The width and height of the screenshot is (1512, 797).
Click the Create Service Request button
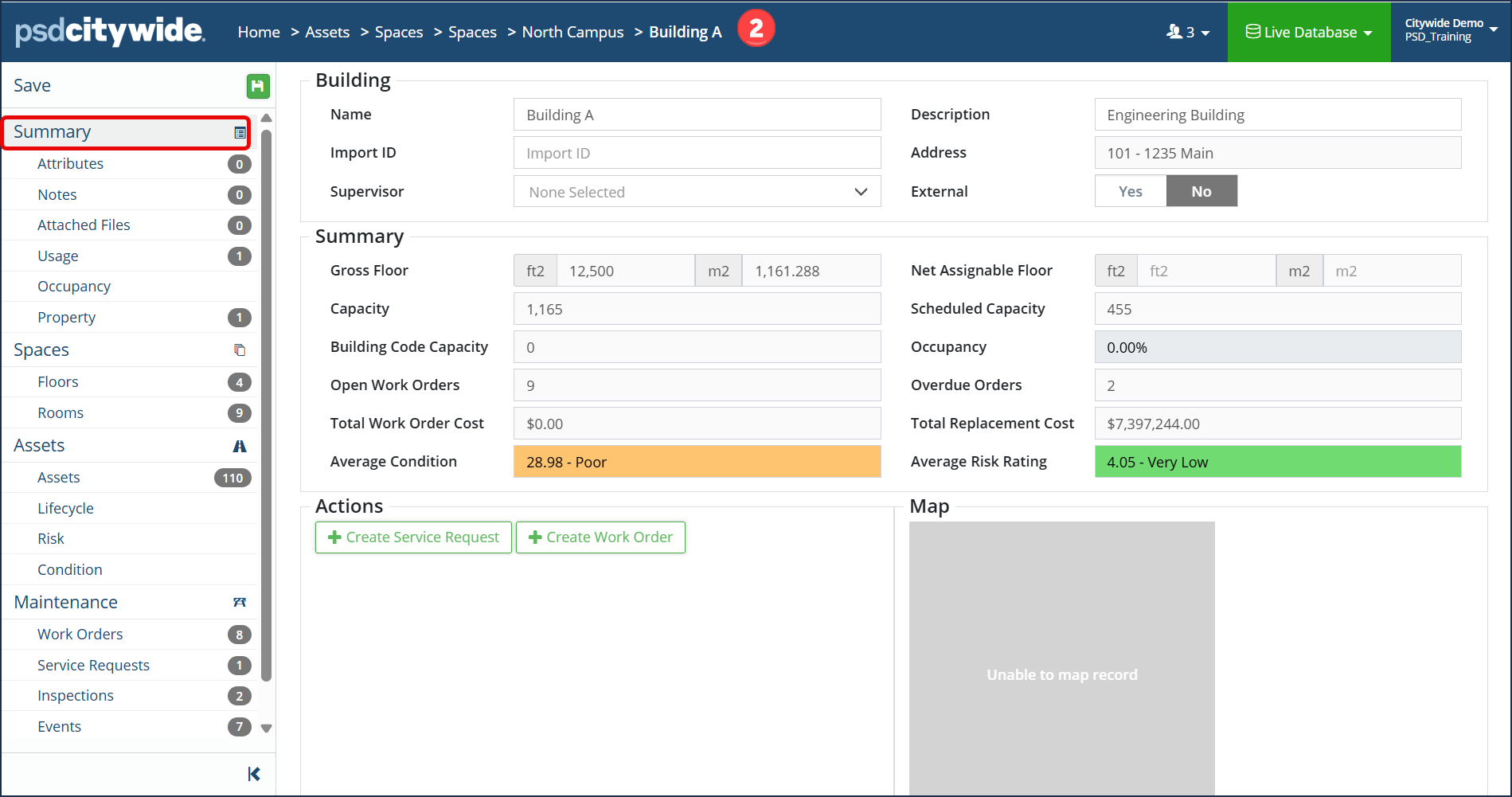413,537
